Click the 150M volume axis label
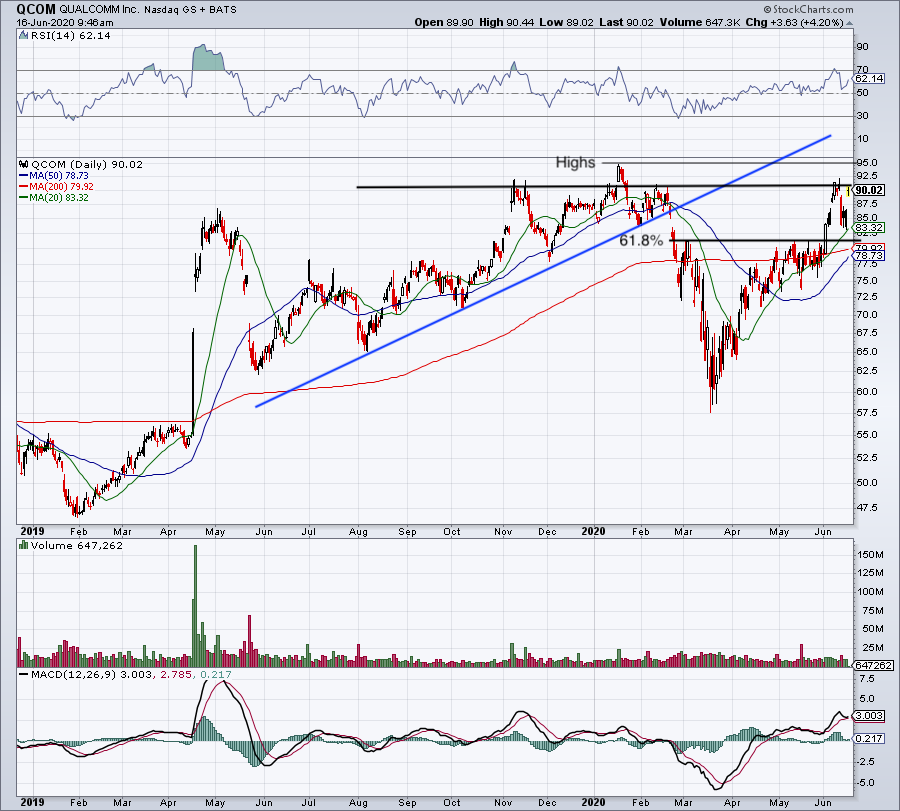Viewport: 900px width, 811px height. (870, 554)
